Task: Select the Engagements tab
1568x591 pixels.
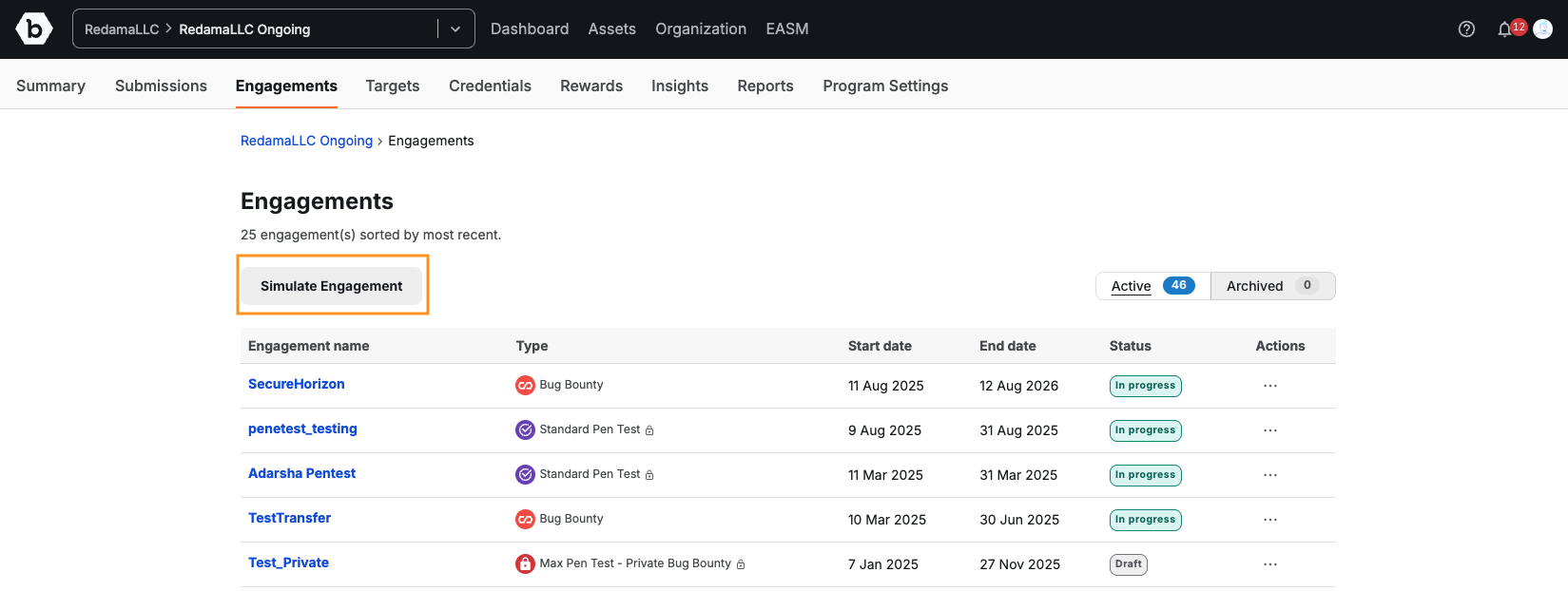Action: coord(286,86)
